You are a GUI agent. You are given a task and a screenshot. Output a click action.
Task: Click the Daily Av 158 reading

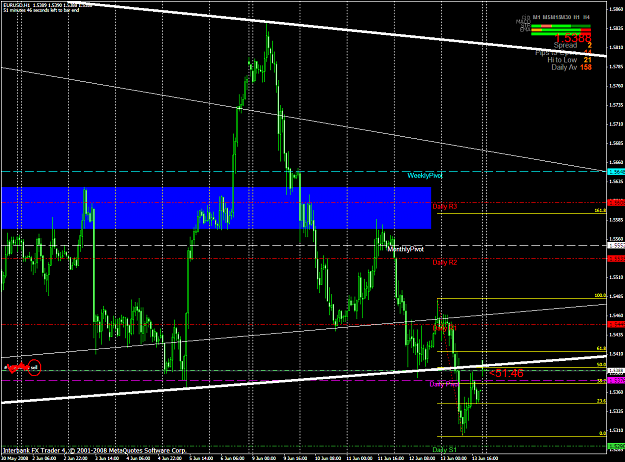[x=572, y=67]
